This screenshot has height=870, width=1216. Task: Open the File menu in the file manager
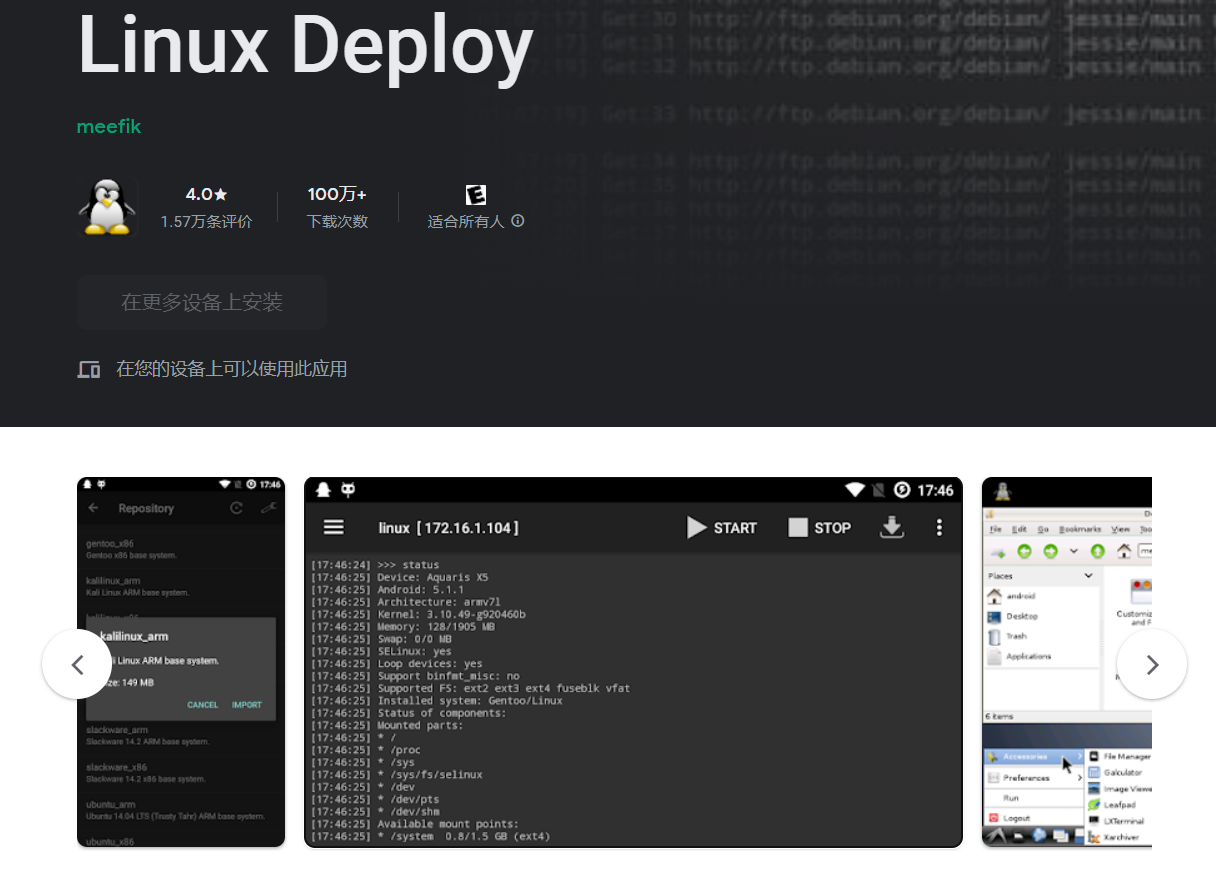[995, 529]
